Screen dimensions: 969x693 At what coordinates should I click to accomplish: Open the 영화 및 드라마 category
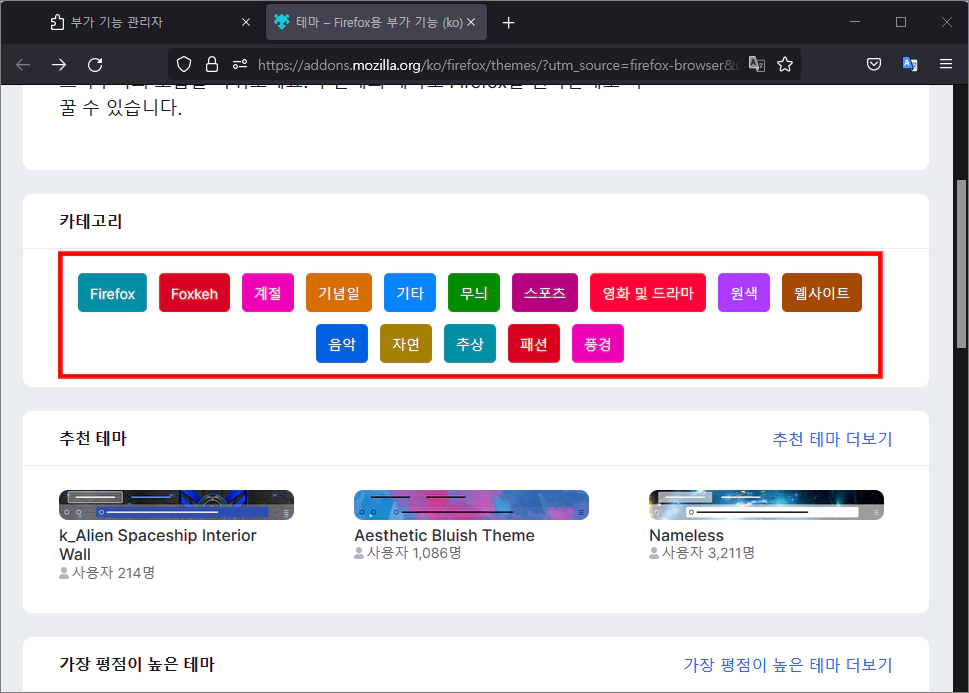click(648, 293)
